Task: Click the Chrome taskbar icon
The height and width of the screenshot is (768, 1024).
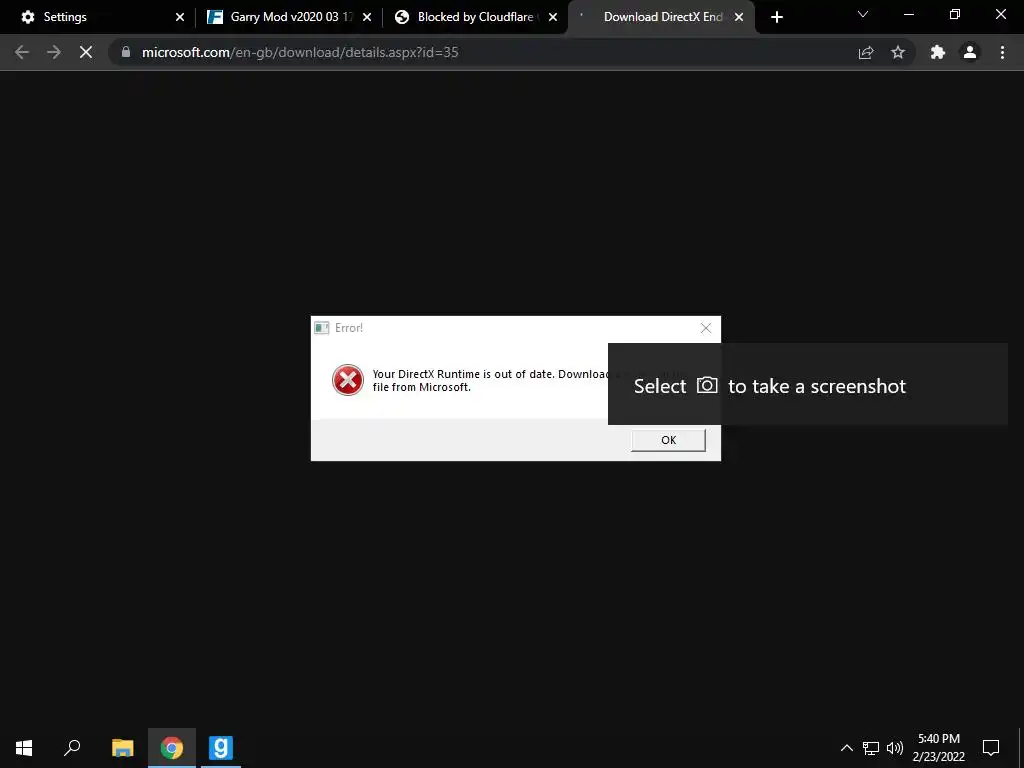Action: (172, 748)
